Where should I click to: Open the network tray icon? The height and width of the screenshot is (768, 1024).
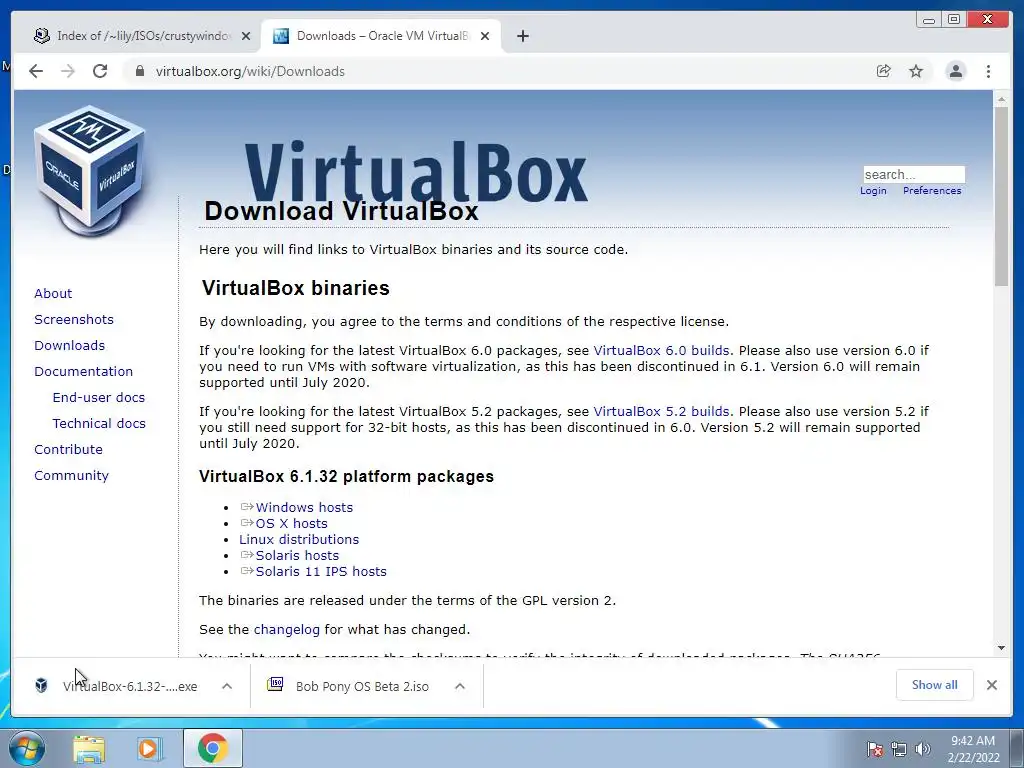coord(899,749)
